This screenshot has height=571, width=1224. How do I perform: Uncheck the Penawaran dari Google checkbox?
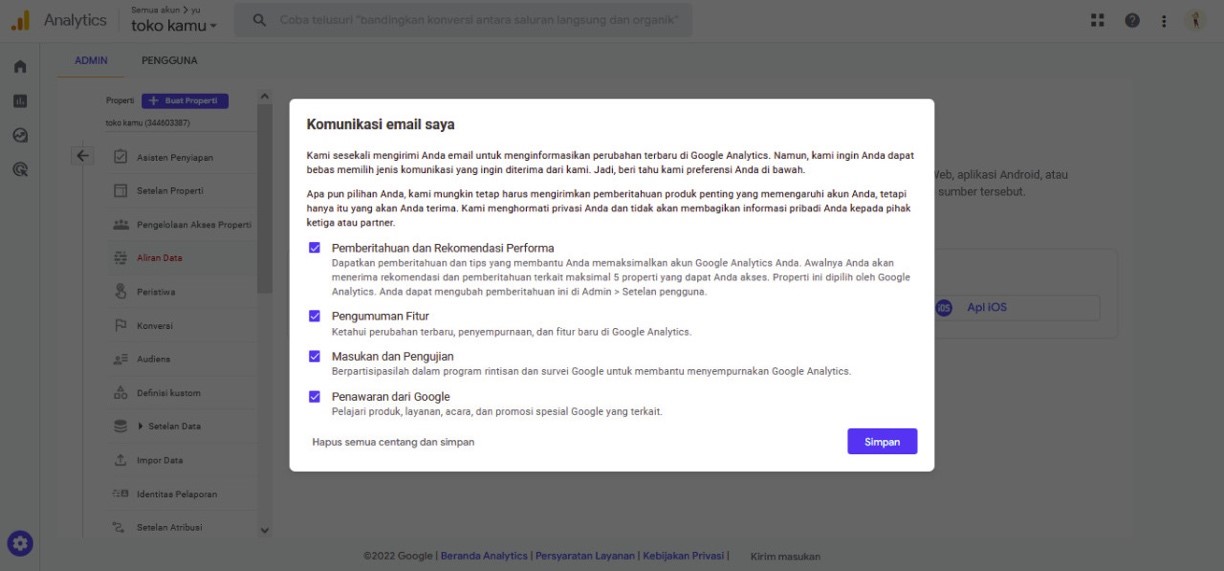315,396
